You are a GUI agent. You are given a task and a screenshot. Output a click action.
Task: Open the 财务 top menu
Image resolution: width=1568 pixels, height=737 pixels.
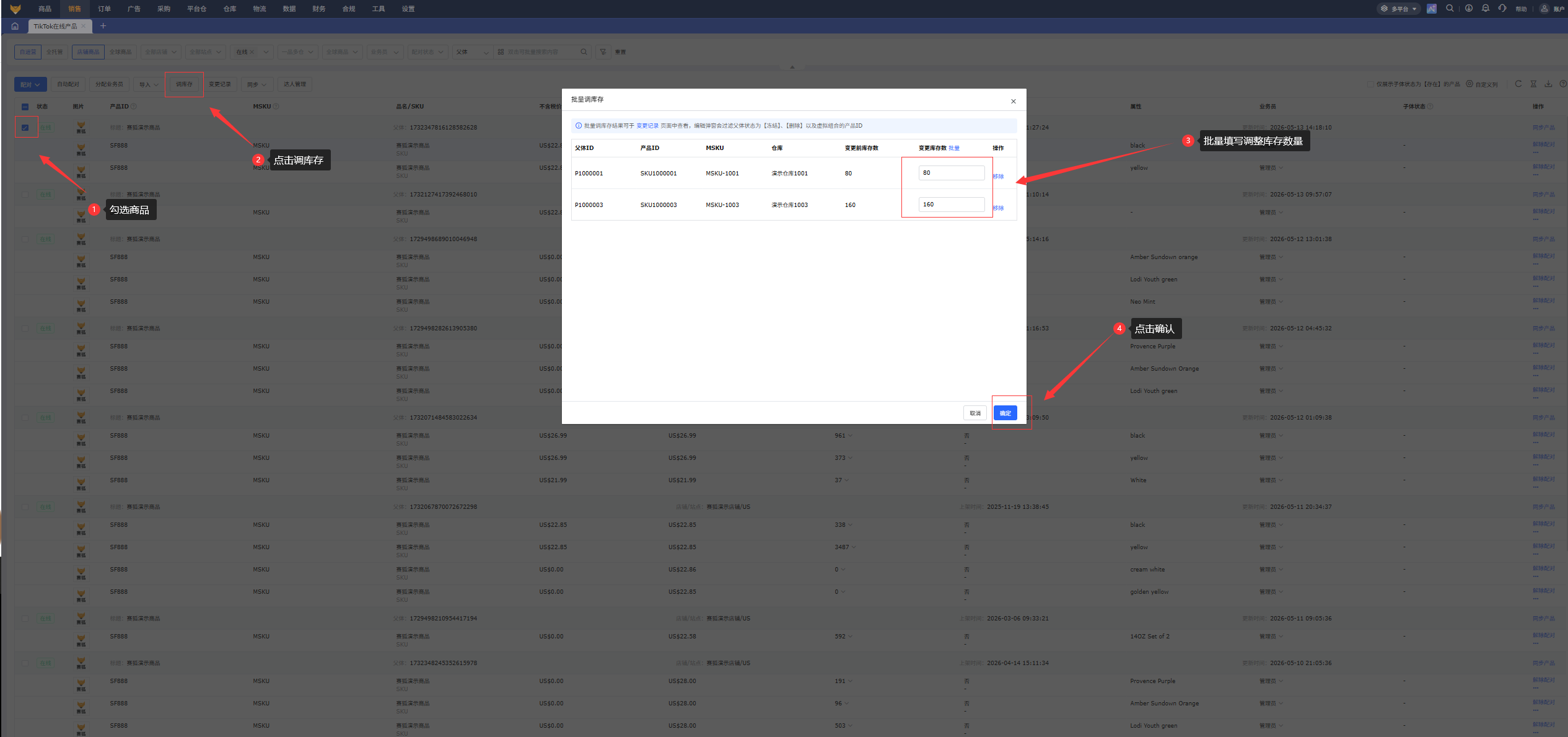(x=319, y=9)
